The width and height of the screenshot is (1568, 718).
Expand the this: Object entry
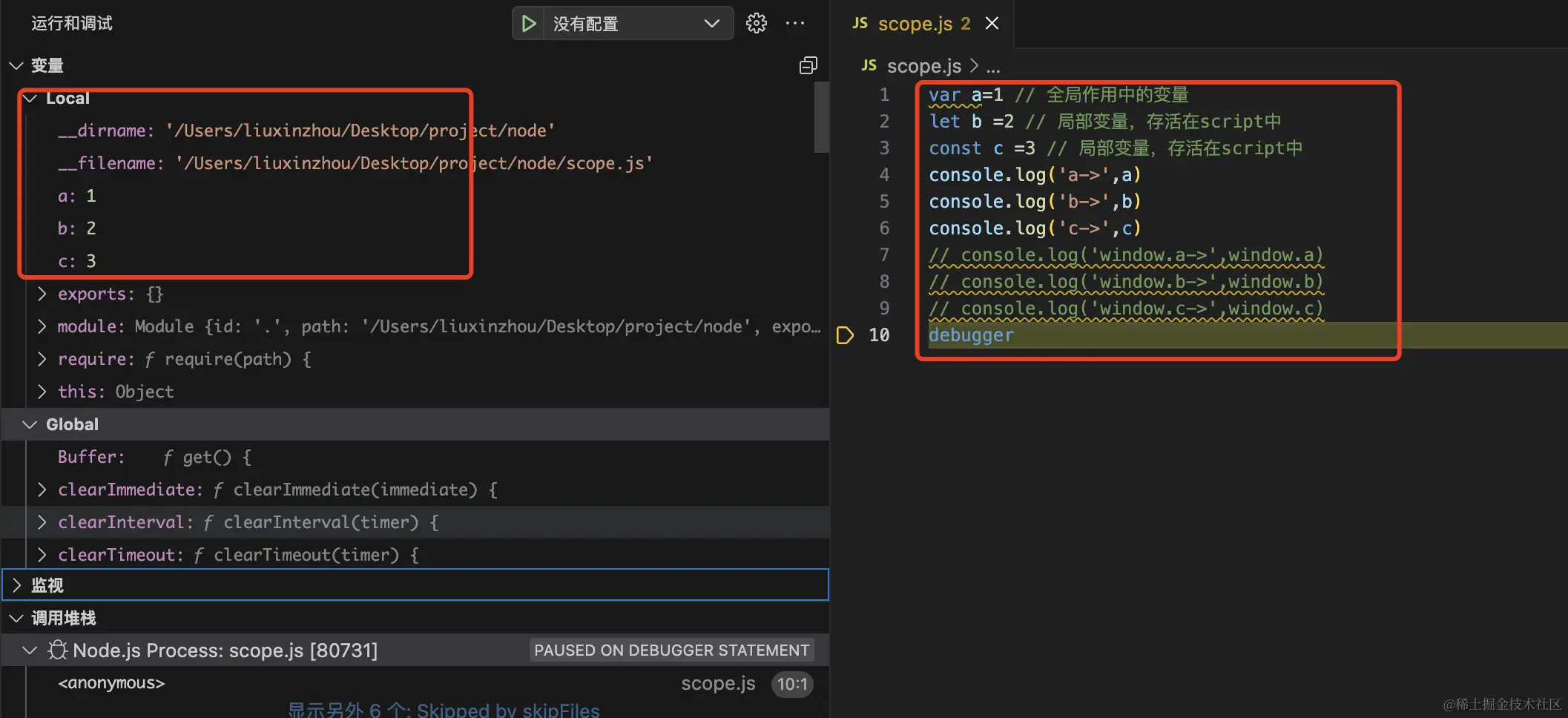[42, 392]
